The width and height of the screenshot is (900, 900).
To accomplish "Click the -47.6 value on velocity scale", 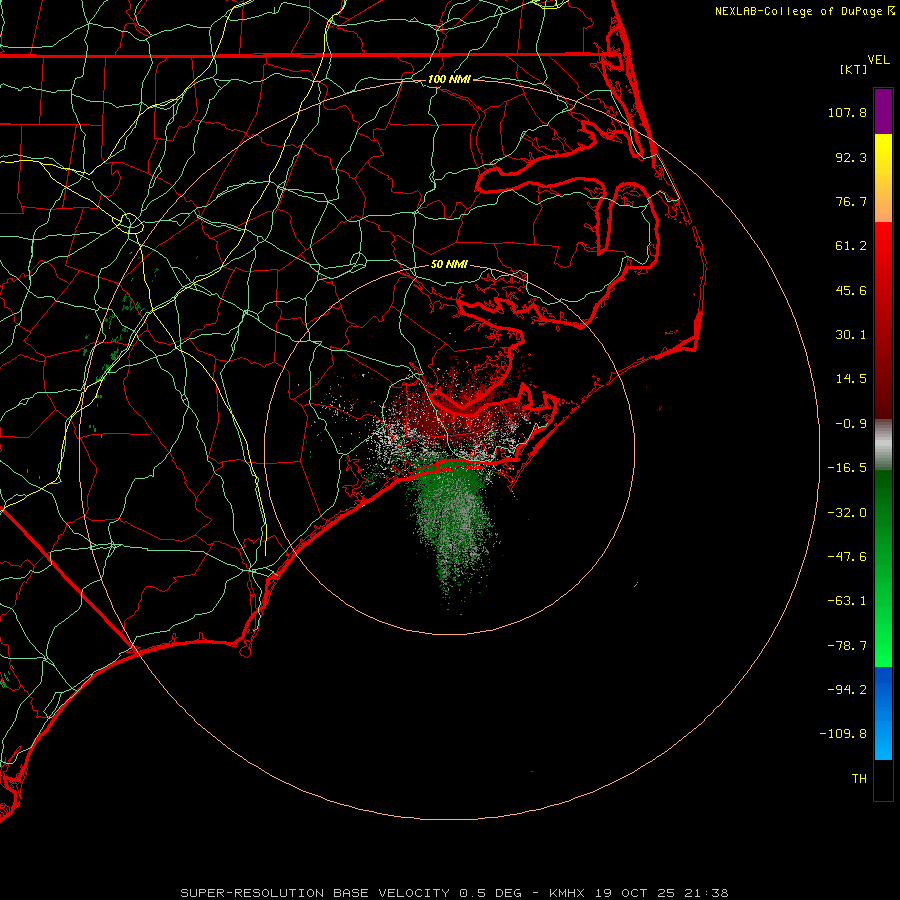I will 847,557.
